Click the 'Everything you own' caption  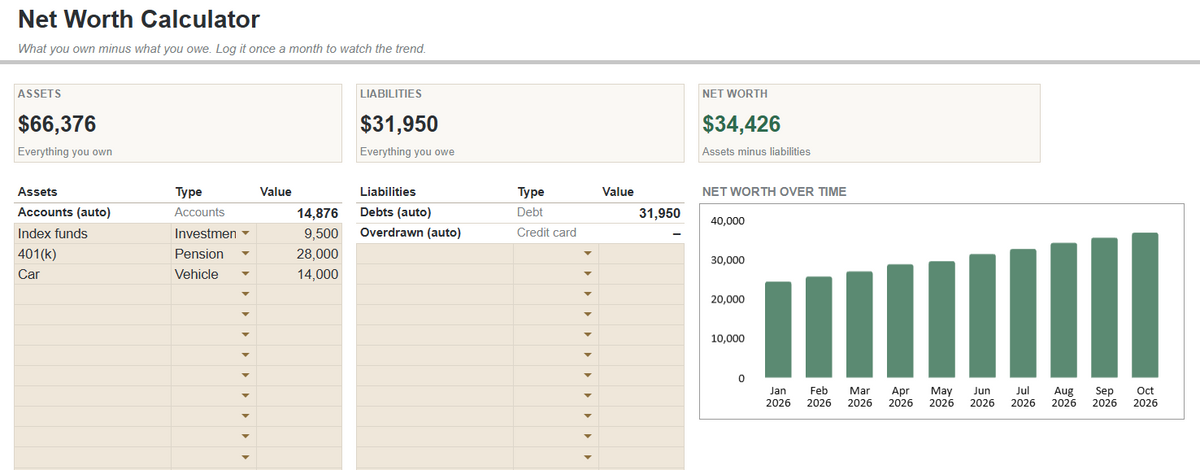click(65, 152)
